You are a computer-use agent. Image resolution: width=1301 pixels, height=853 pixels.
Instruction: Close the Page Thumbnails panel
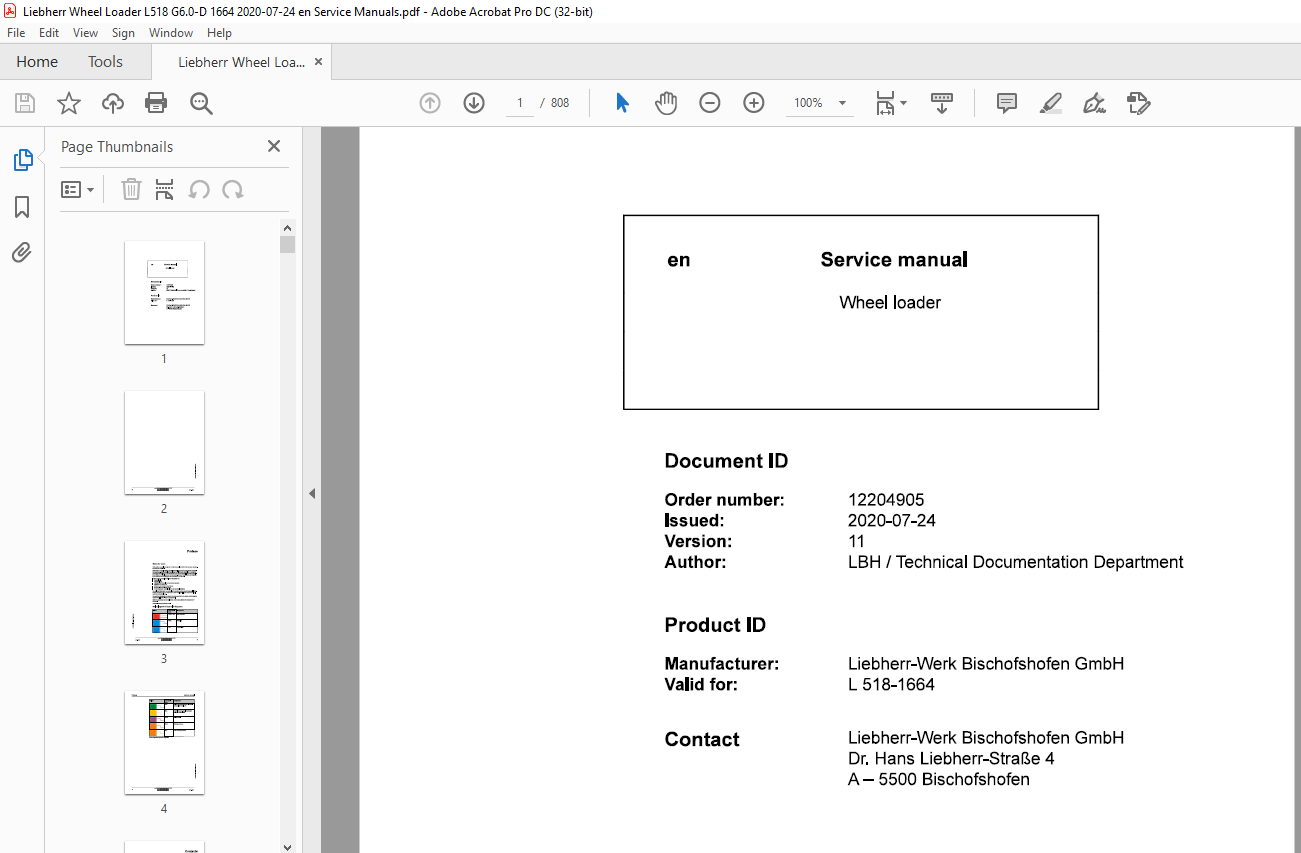[274, 146]
